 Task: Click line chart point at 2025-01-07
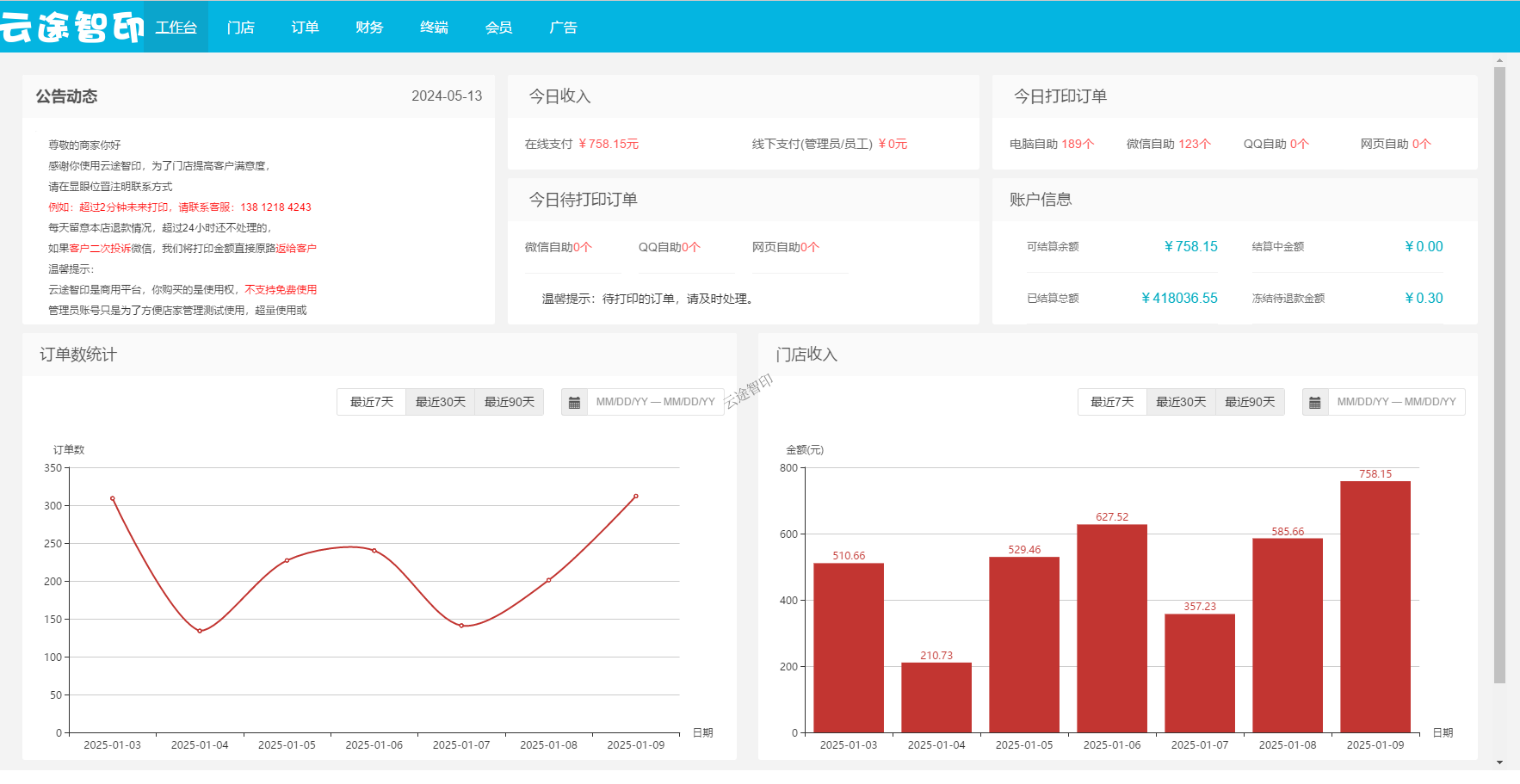(461, 626)
